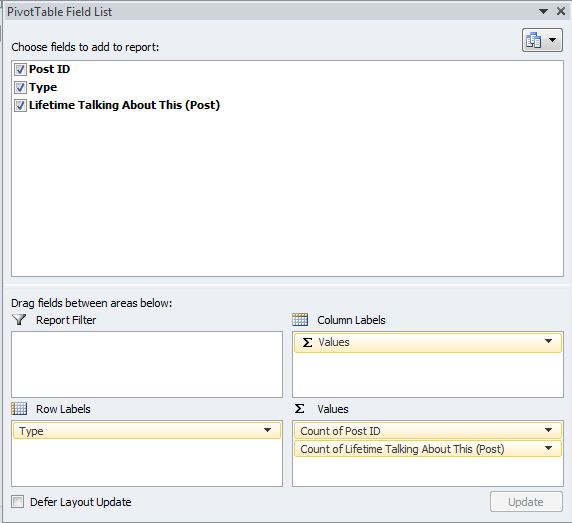The width and height of the screenshot is (572, 523).
Task: Open the task pane options arrow in the title bar
Action: [x=543, y=12]
